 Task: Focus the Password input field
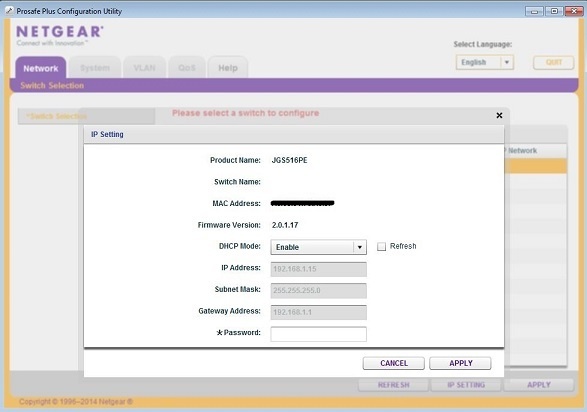click(x=319, y=334)
